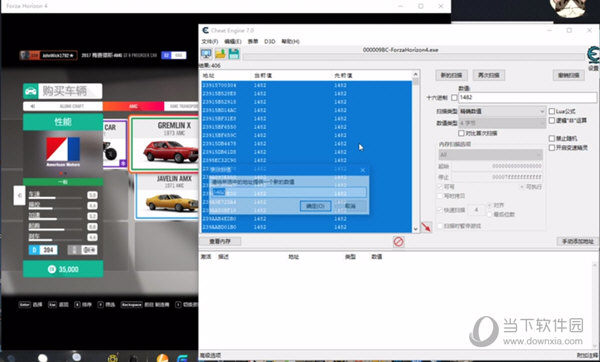Click the save floppy disk icon
The image size is (600, 362).
tap(234, 54)
